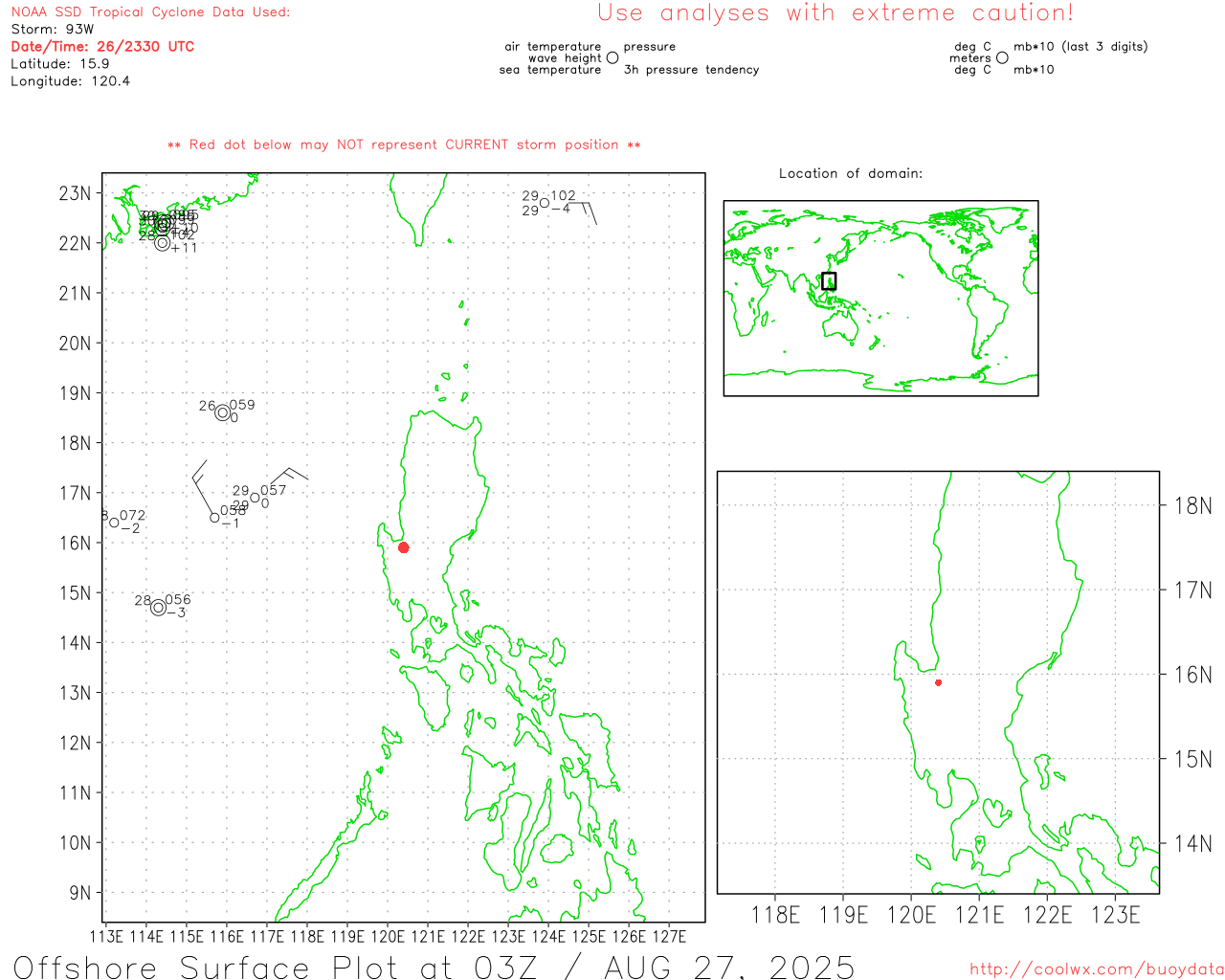Click 'NOAA SSD Tropical Cyclone Data Used:' heading
Image resolution: width=1225 pixels, height=980 pixels.
coord(150,12)
